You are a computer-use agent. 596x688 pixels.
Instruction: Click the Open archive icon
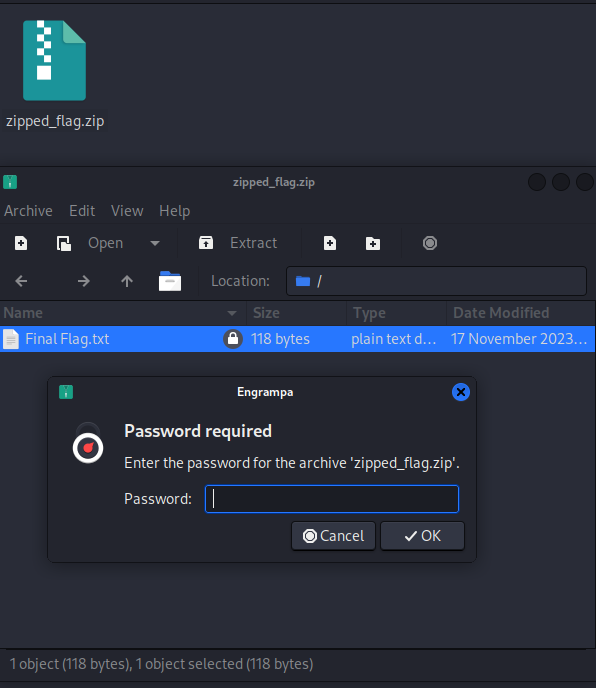tap(64, 243)
